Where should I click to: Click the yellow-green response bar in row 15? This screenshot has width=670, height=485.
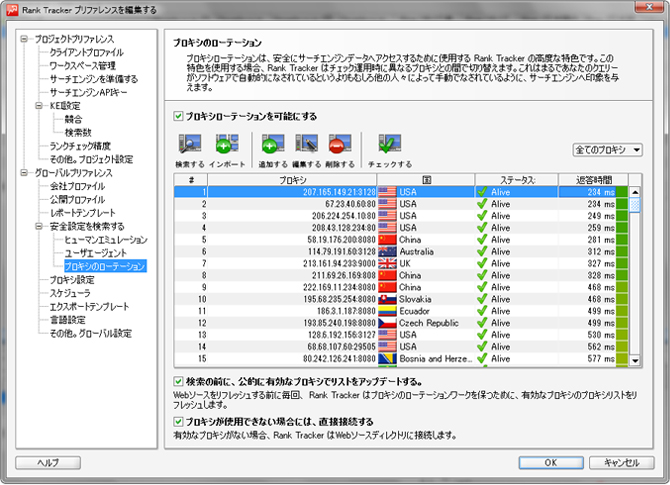click(622, 359)
